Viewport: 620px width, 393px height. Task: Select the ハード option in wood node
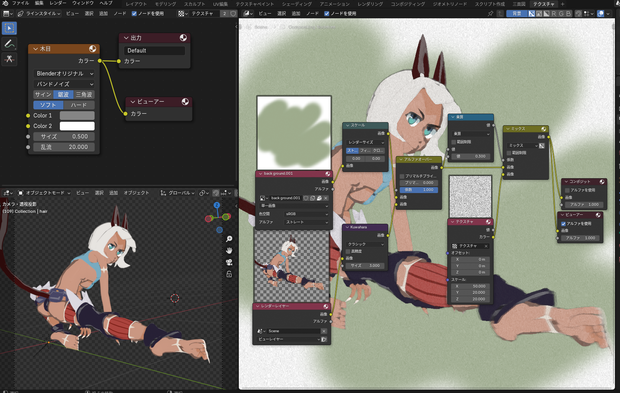pyautogui.click(x=79, y=105)
